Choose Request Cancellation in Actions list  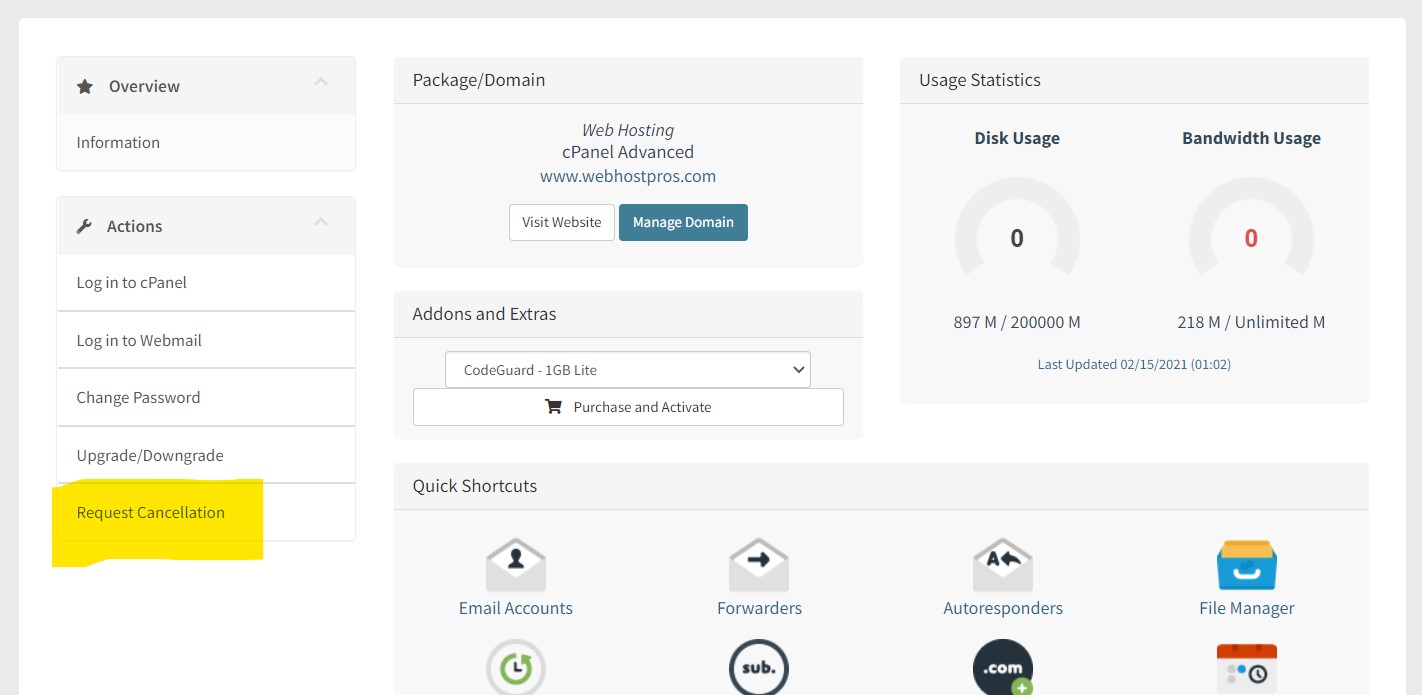(x=151, y=513)
